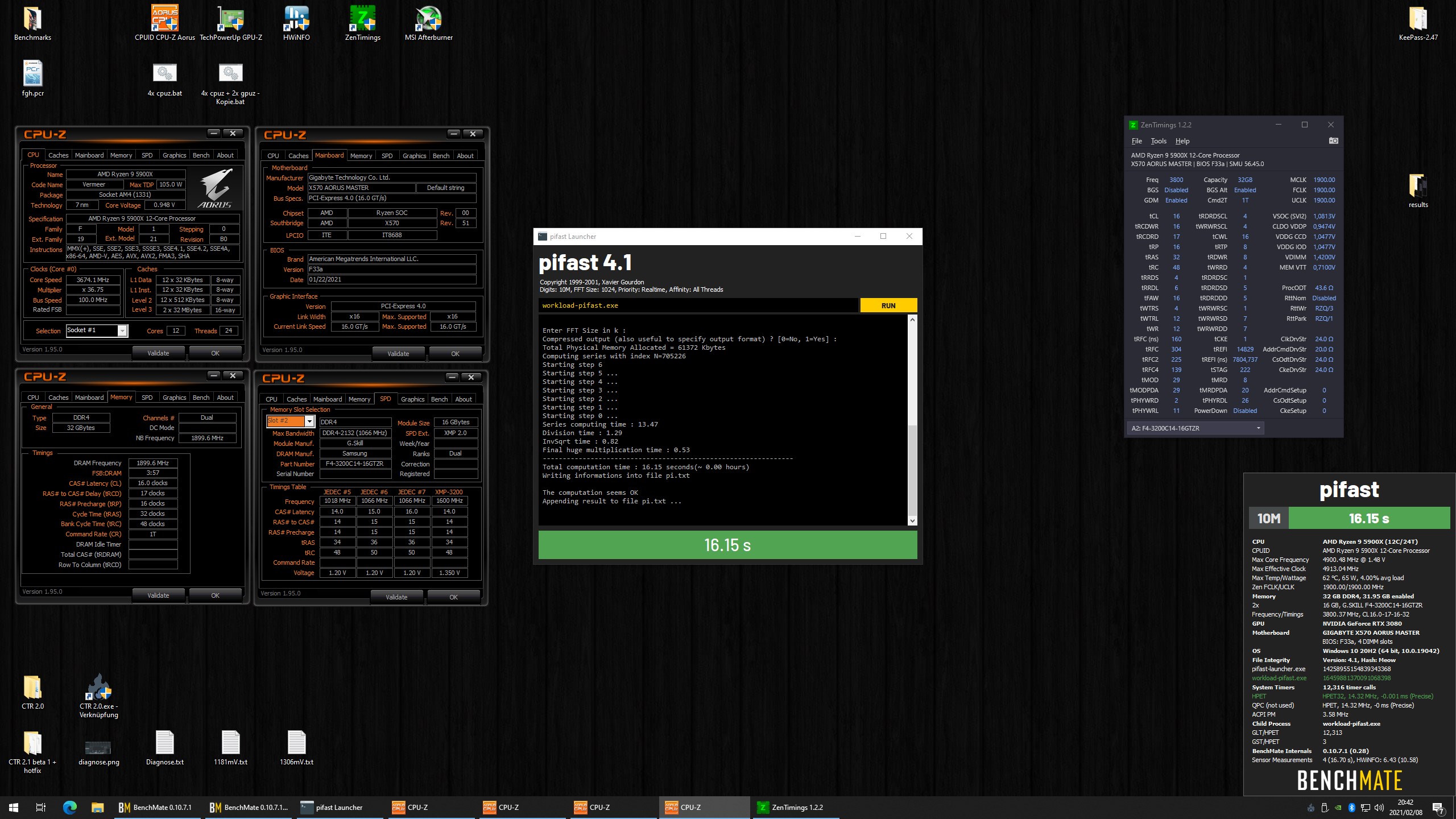Open ZenTimings desktop shortcut
Screen dimensions: 1456x819
click(x=362, y=23)
